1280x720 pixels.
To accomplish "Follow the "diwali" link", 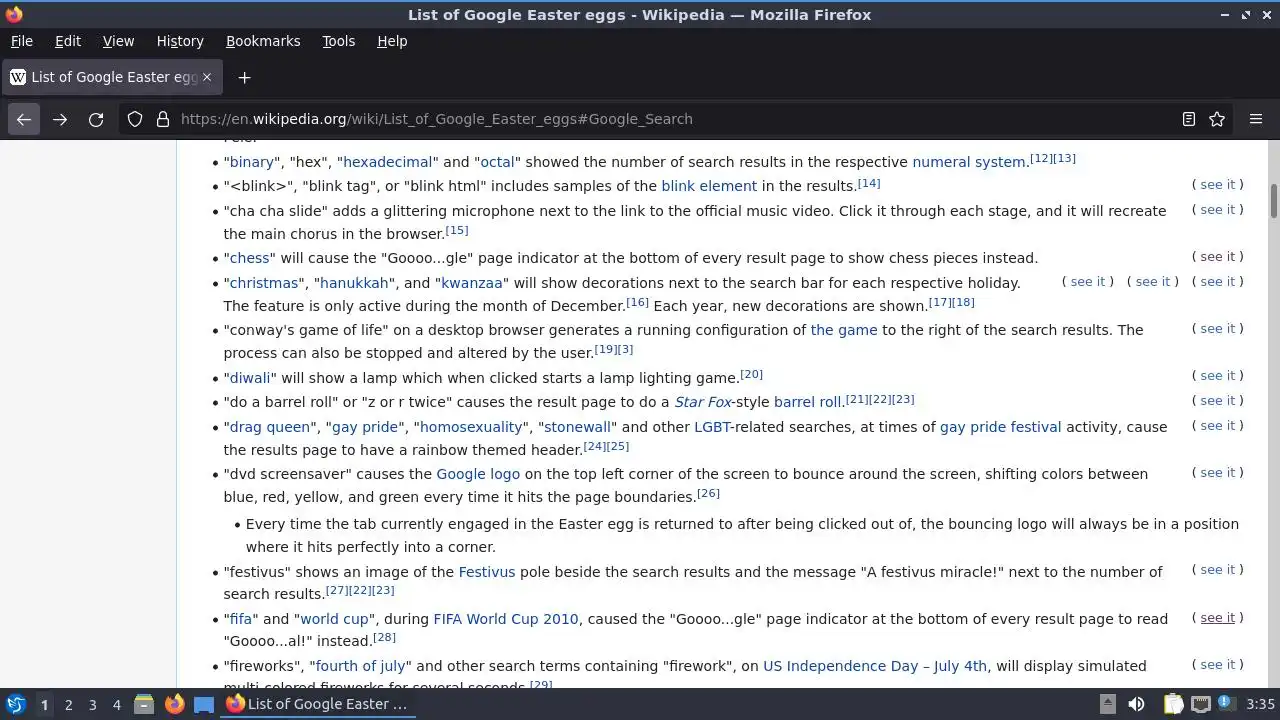I will click(250, 378).
